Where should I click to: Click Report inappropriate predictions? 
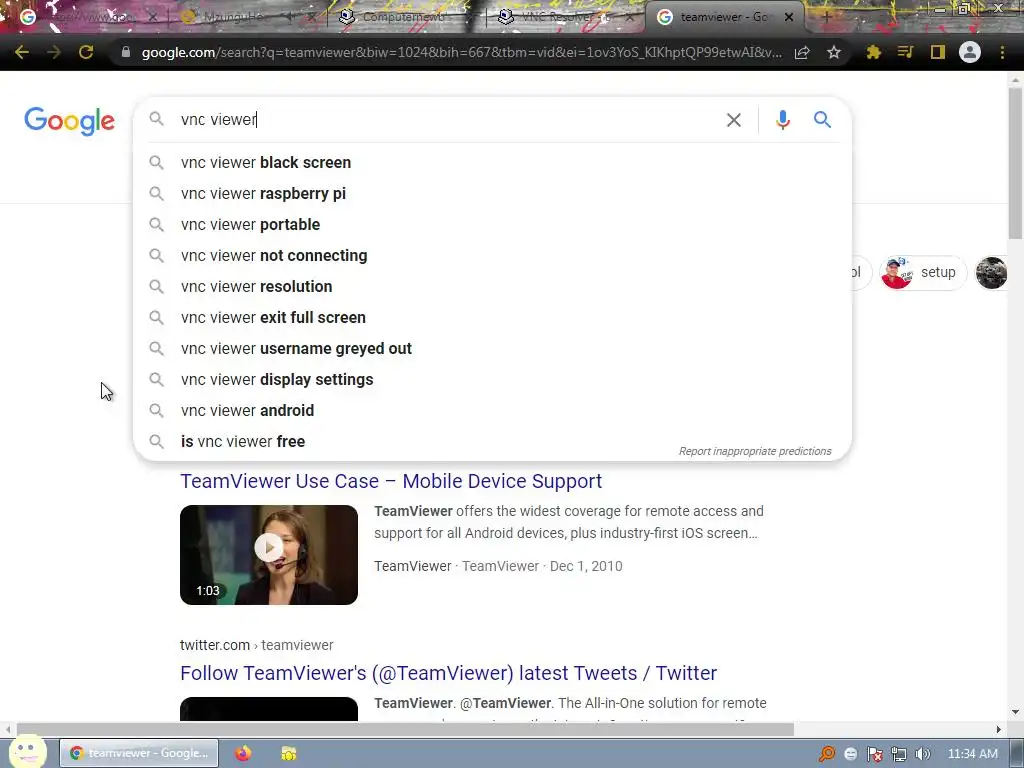(x=755, y=451)
